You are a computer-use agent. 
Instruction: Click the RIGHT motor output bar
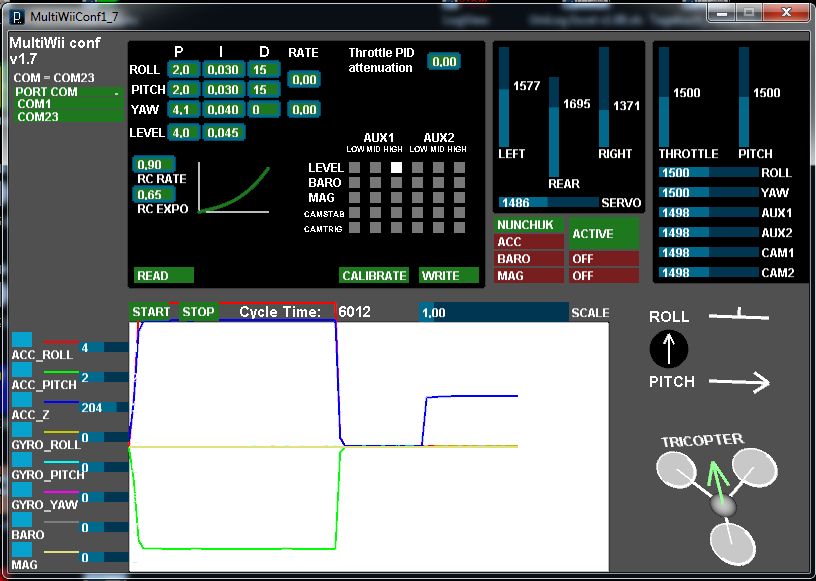coord(604,97)
